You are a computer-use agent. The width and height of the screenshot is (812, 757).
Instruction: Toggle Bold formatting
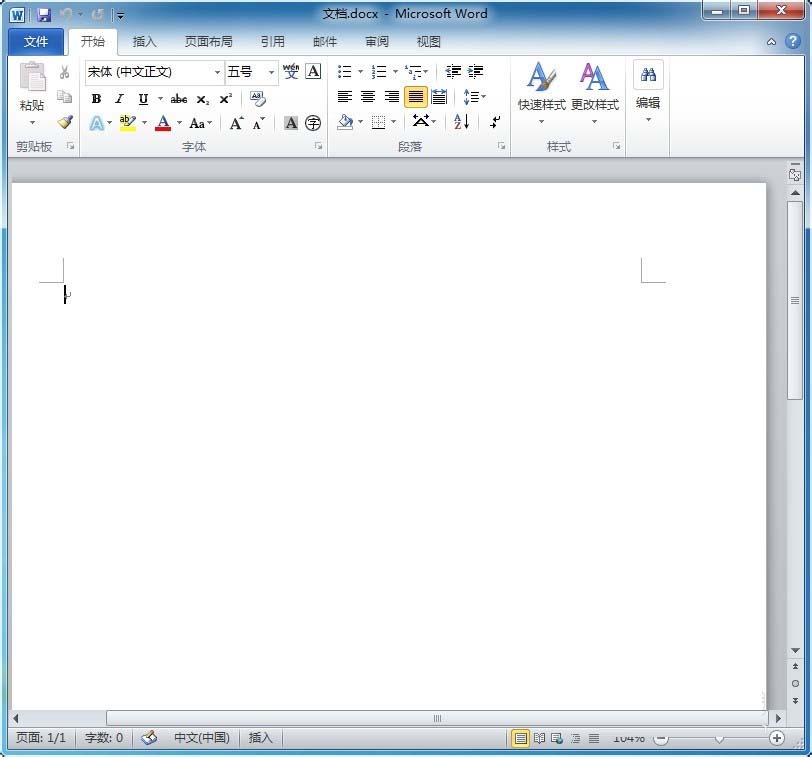[x=96, y=99]
